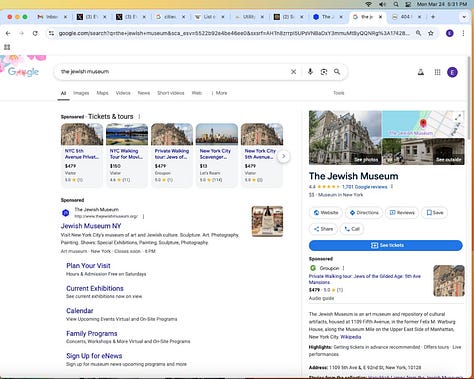The width and height of the screenshot is (474, 379).
Task: Click the blue See tickets button
Action: tap(386, 245)
